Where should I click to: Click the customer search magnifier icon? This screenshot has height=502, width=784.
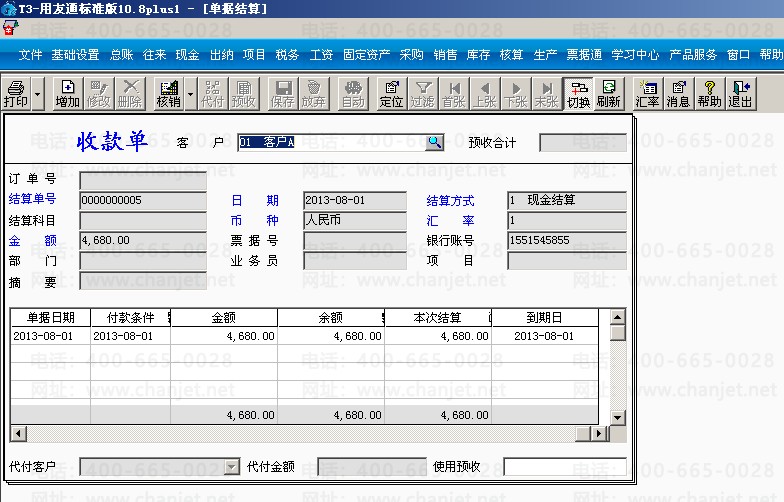[434, 142]
